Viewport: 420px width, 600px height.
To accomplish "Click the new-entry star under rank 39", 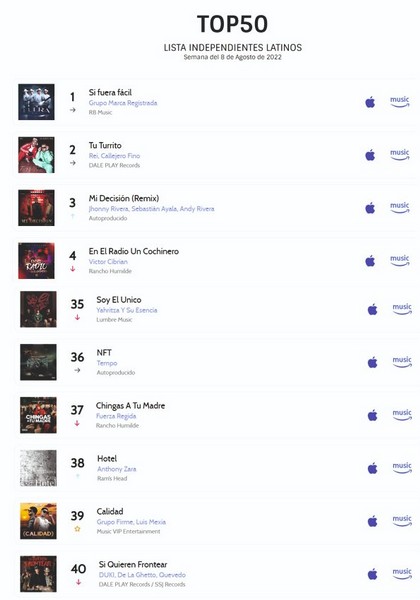I will click(77, 529).
